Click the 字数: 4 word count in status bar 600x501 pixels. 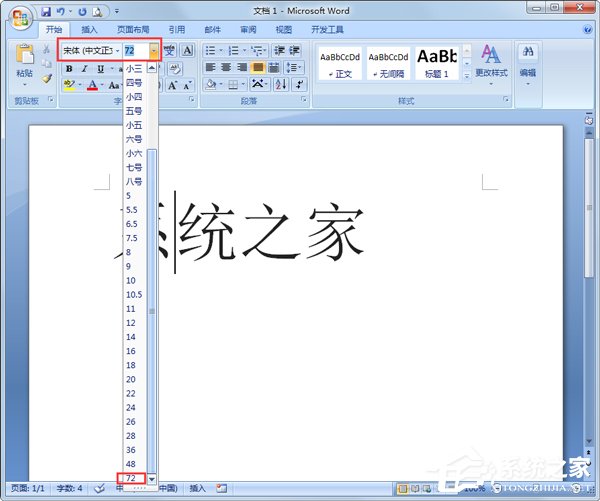coord(68,488)
